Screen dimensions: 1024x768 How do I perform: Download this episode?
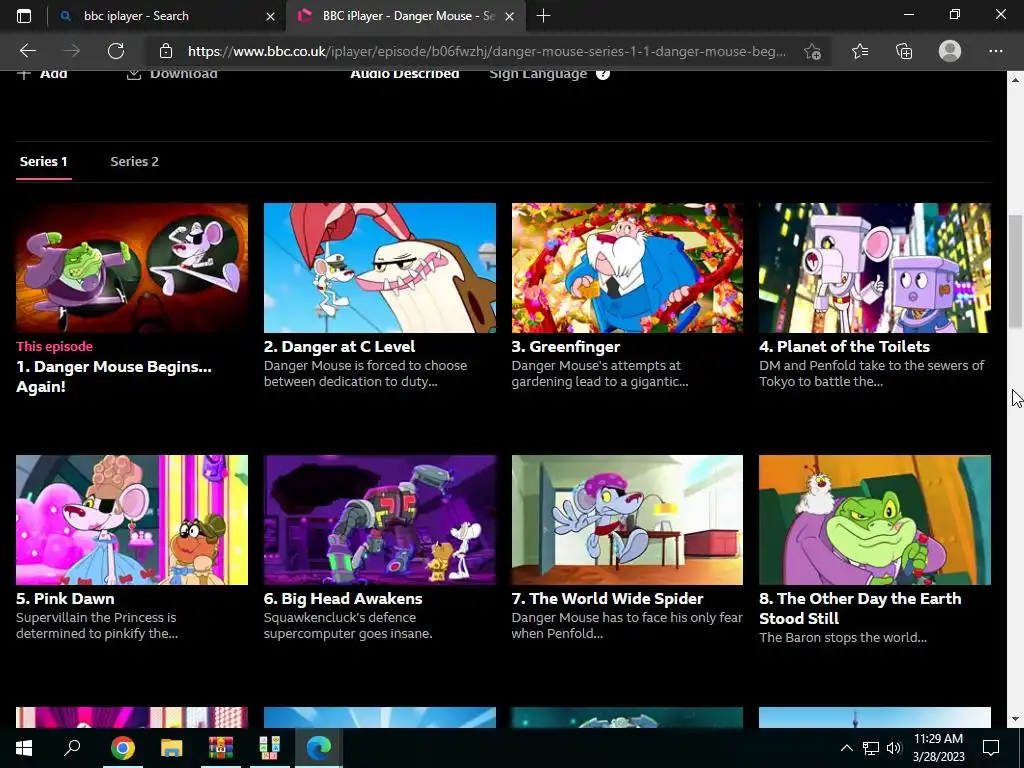pyautogui.click(x=172, y=74)
